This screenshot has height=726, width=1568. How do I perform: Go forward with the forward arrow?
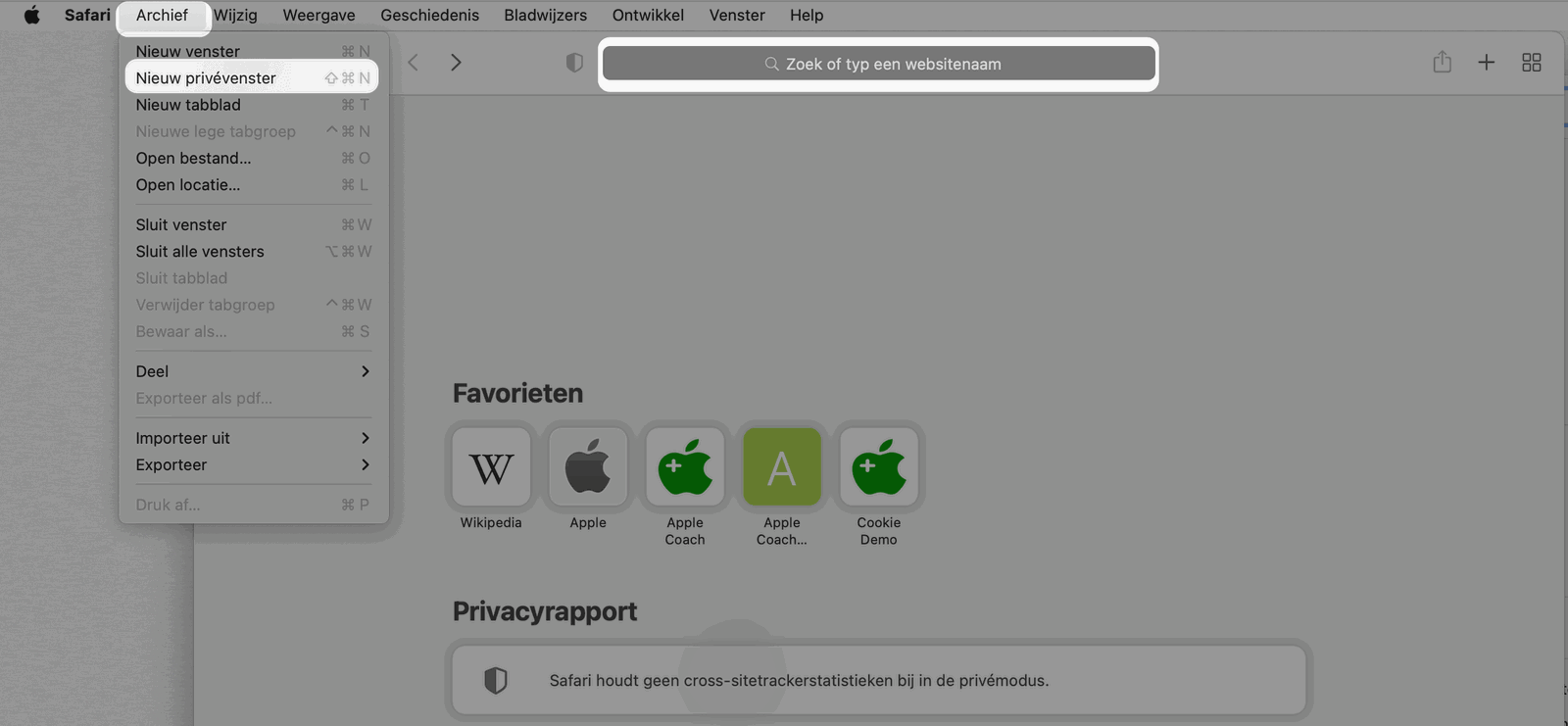[456, 63]
